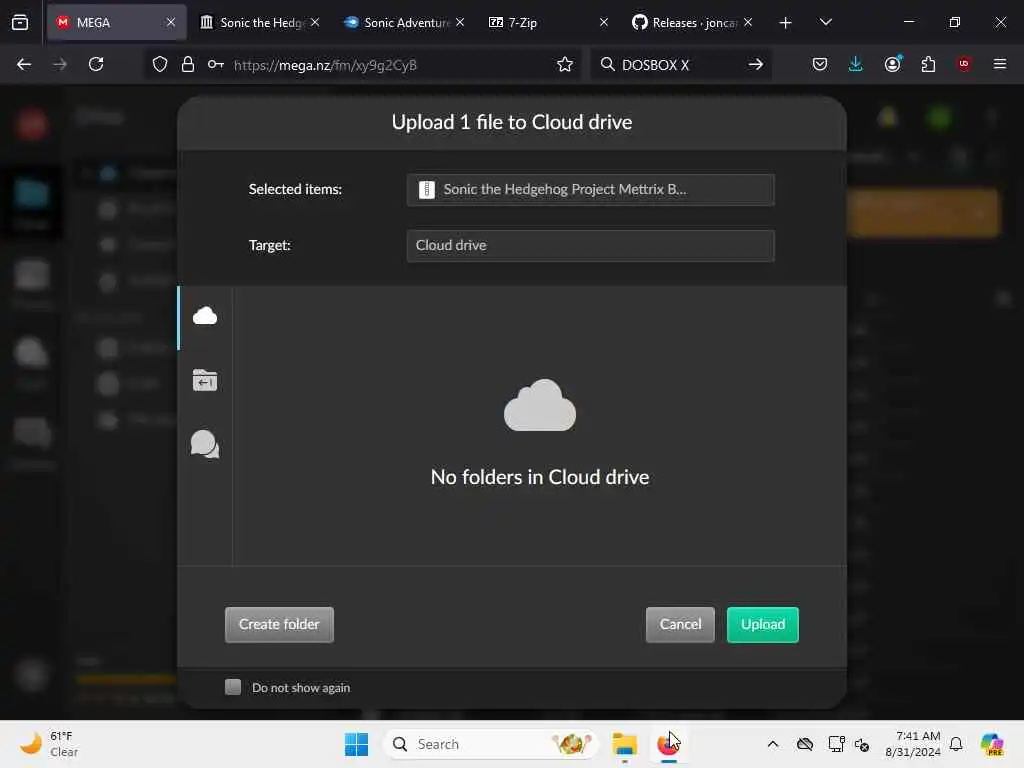Click the green Upload button
This screenshot has width=1024, height=768.
tap(762, 624)
